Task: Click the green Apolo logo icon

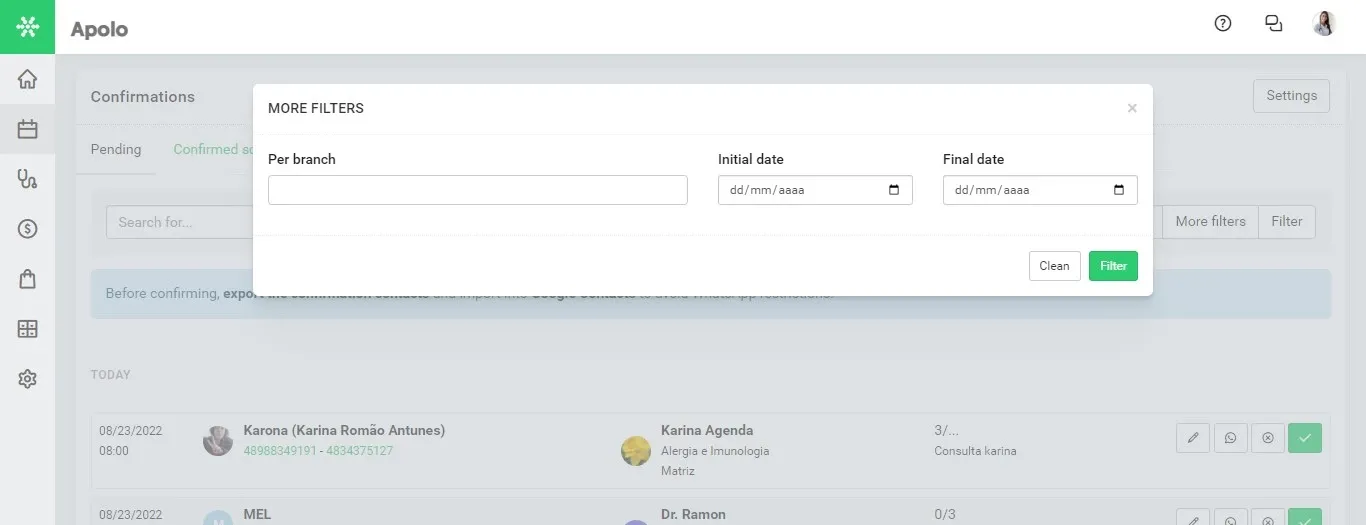Action: (27, 27)
